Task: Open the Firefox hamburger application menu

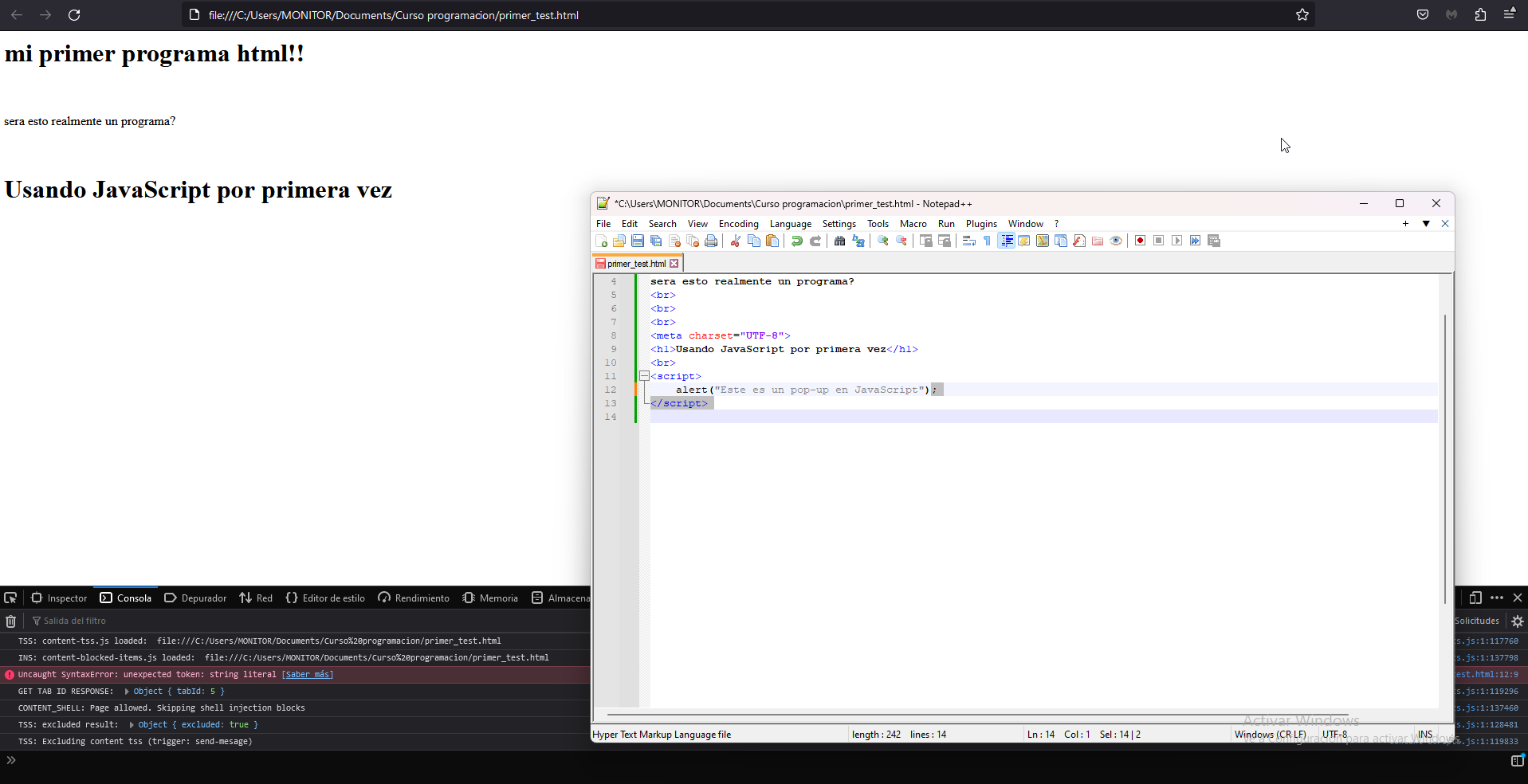Action: point(1510,14)
